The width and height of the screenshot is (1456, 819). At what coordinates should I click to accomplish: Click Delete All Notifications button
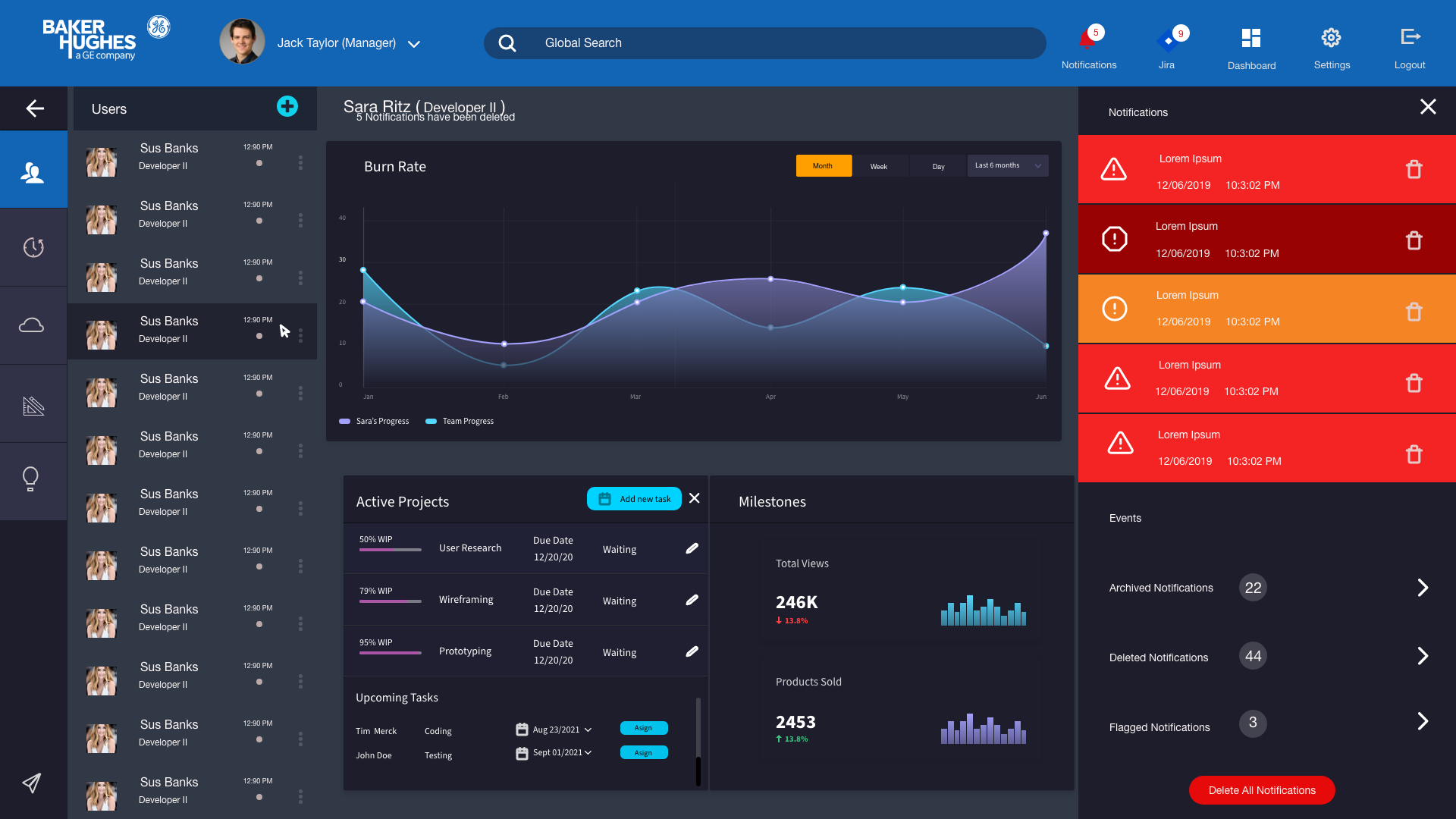pos(1262,790)
